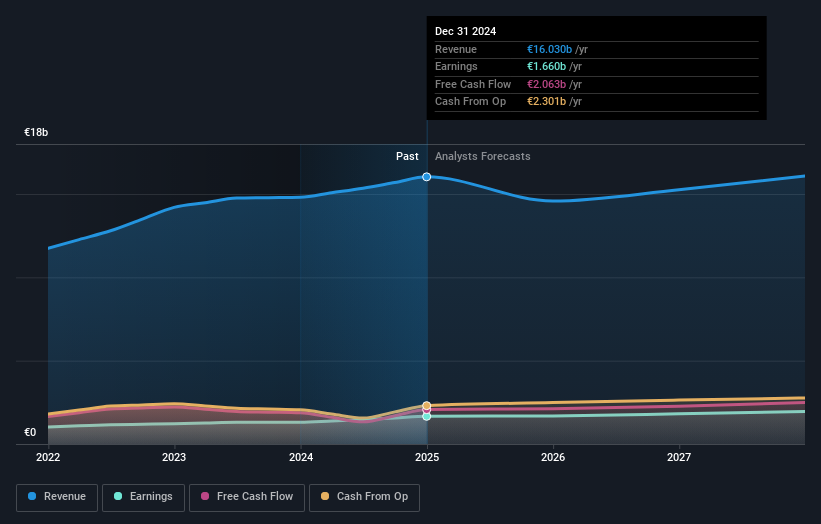Click the Cash From Op marker at 2025
Viewport: 821px width, 524px height.
coord(427,406)
